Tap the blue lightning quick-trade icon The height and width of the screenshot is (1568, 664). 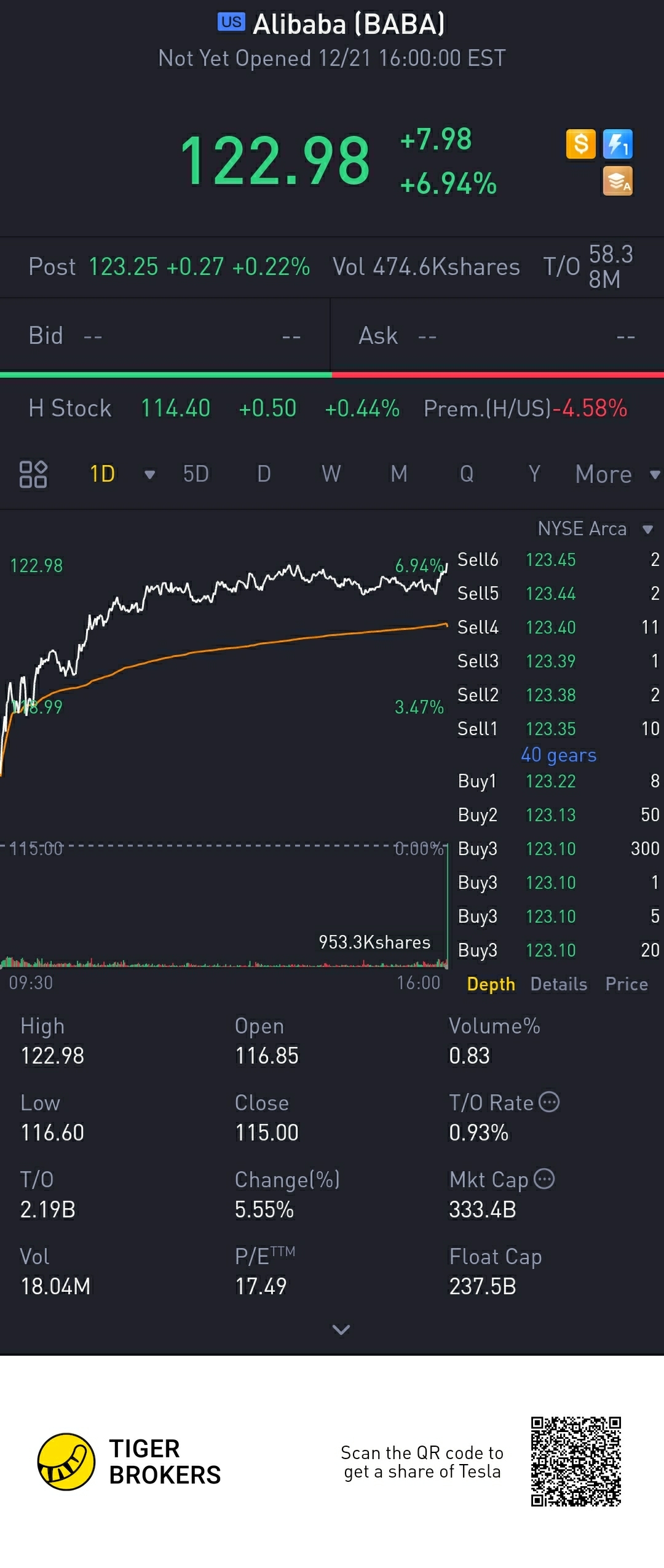618,145
